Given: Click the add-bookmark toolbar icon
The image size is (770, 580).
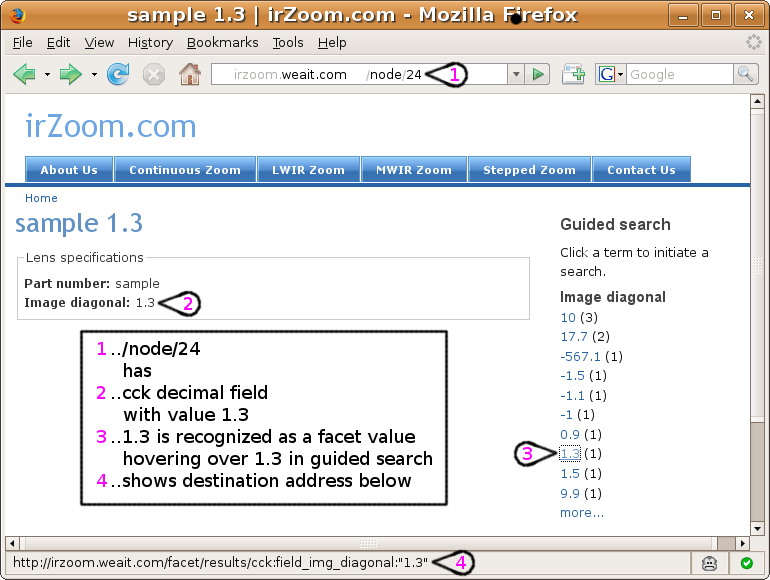Looking at the screenshot, I should point(574,75).
